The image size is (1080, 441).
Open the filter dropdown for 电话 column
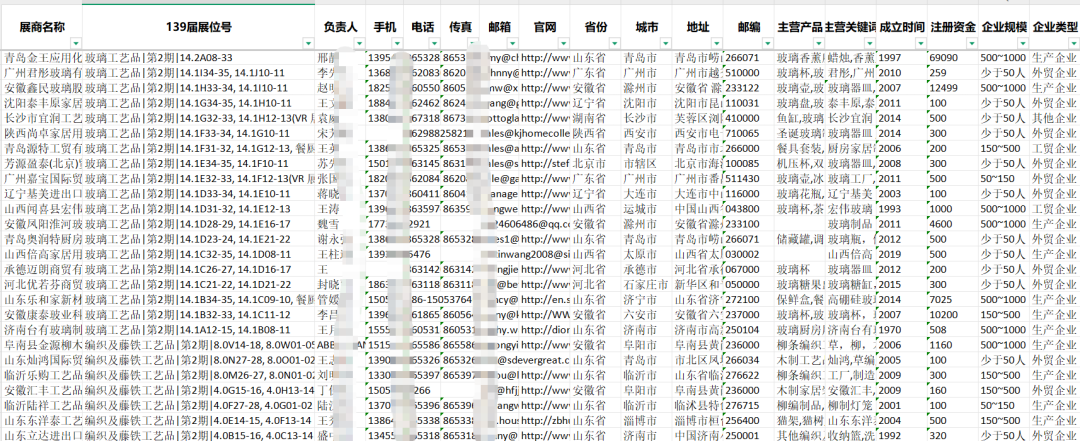pyautogui.click(x=435, y=43)
